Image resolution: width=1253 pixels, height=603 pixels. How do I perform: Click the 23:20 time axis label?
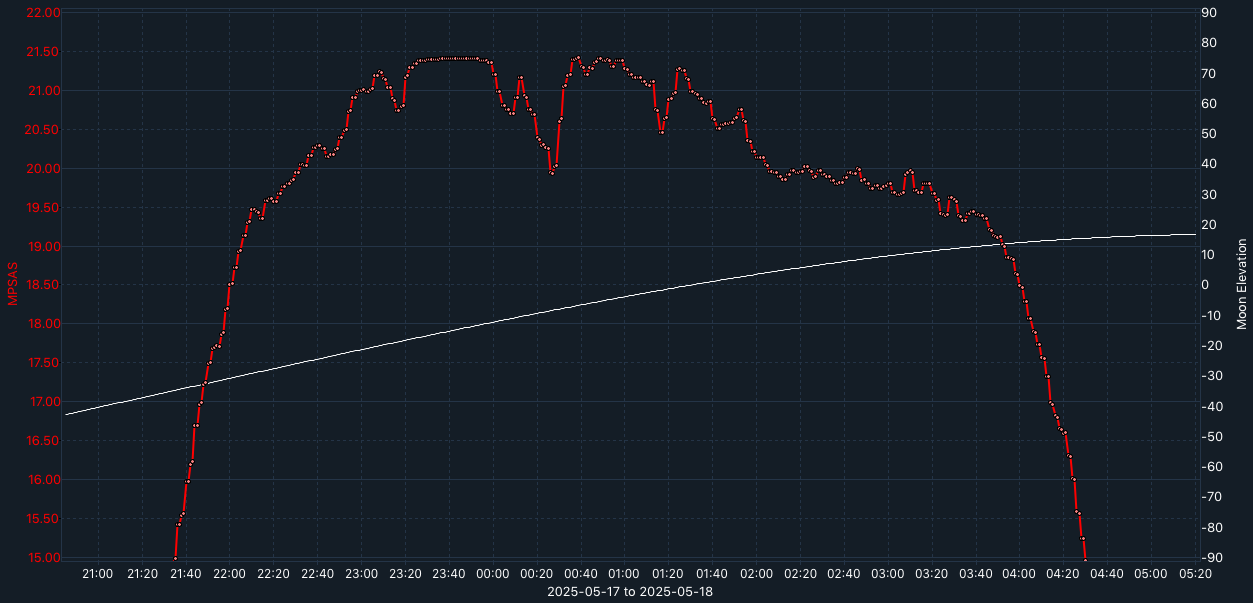pyautogui.click(x=405, y=574)
